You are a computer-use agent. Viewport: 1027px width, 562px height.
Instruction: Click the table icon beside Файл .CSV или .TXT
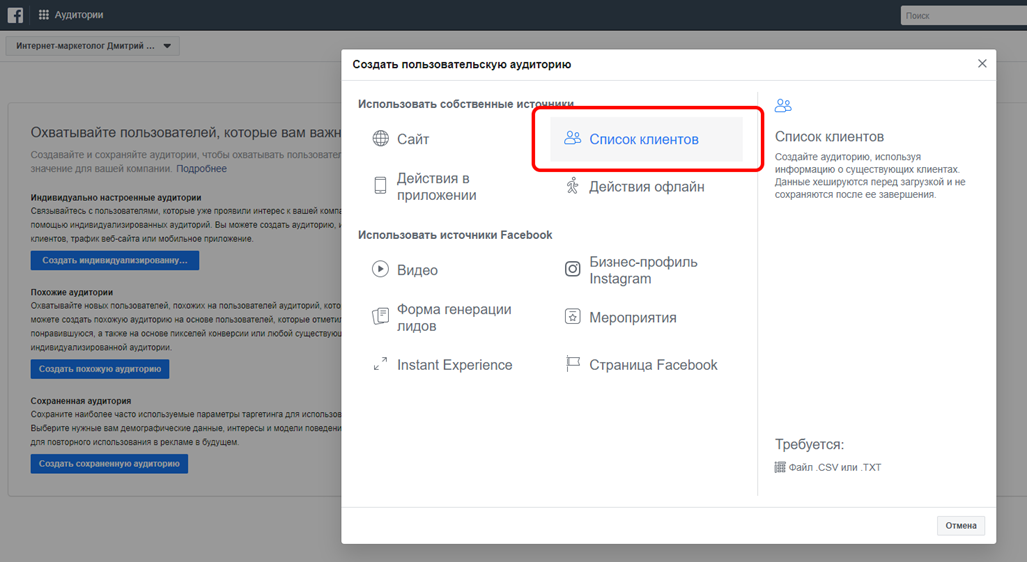pos(780,467)
